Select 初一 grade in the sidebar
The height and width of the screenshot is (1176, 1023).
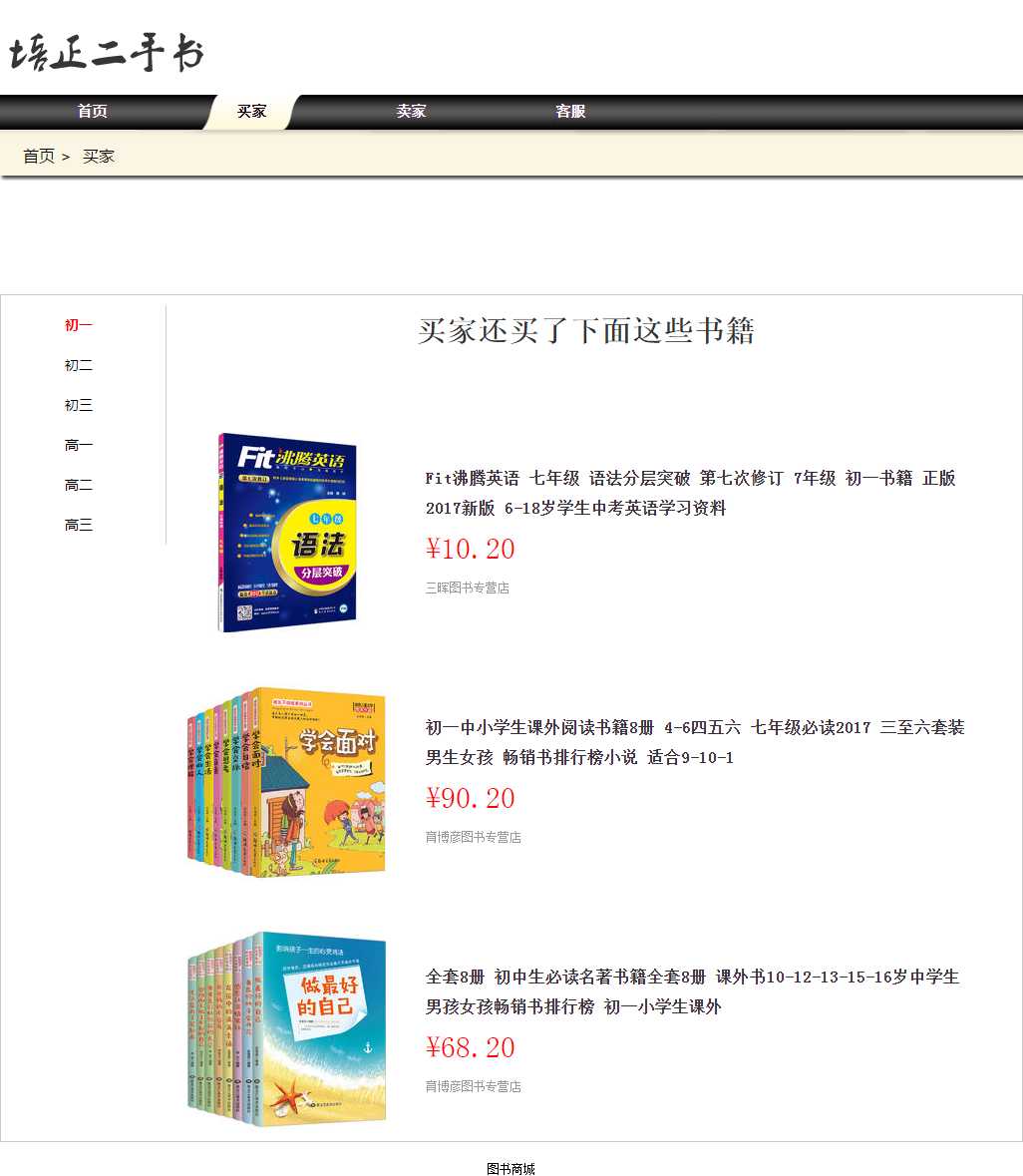click(79, 325)
